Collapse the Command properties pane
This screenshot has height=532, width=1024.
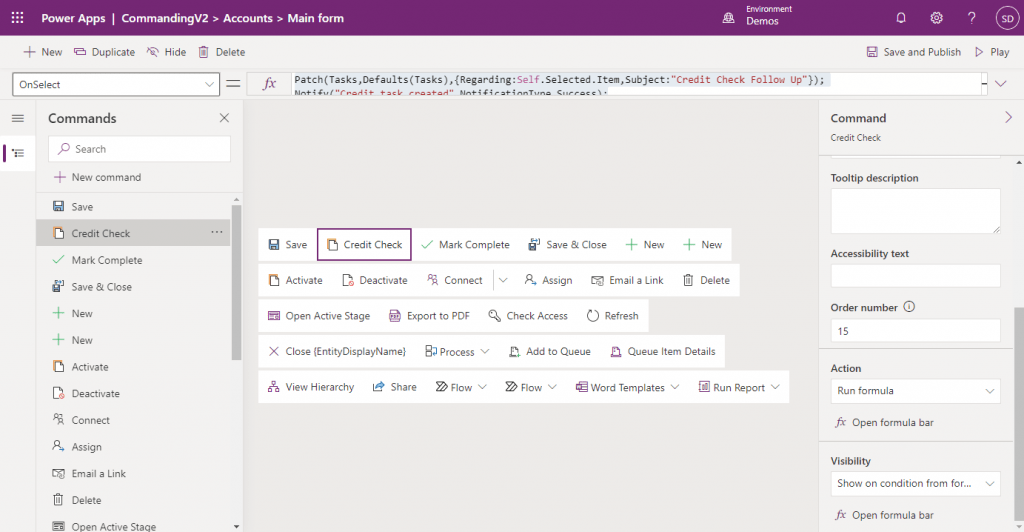(x=1008, y=117)
